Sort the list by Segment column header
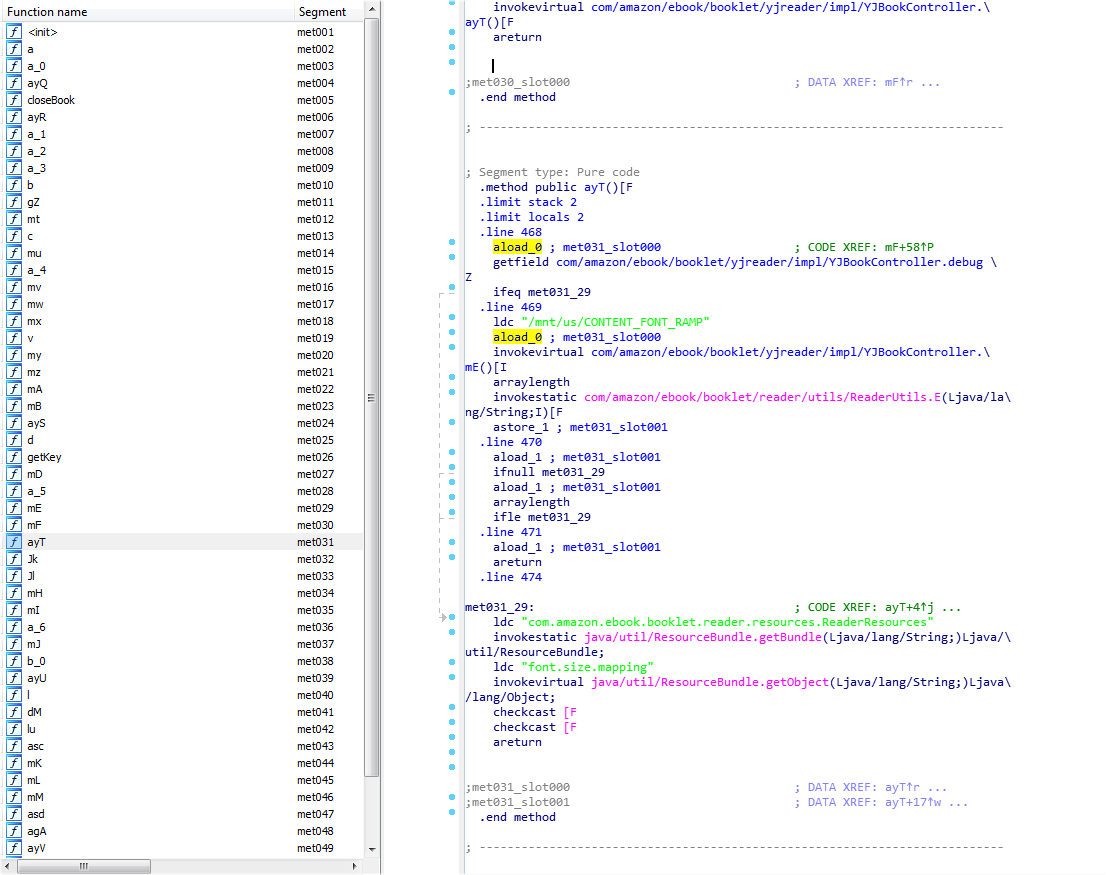Image resolution: width=1107 pixels, height=875 pixels. coord(322,12)
